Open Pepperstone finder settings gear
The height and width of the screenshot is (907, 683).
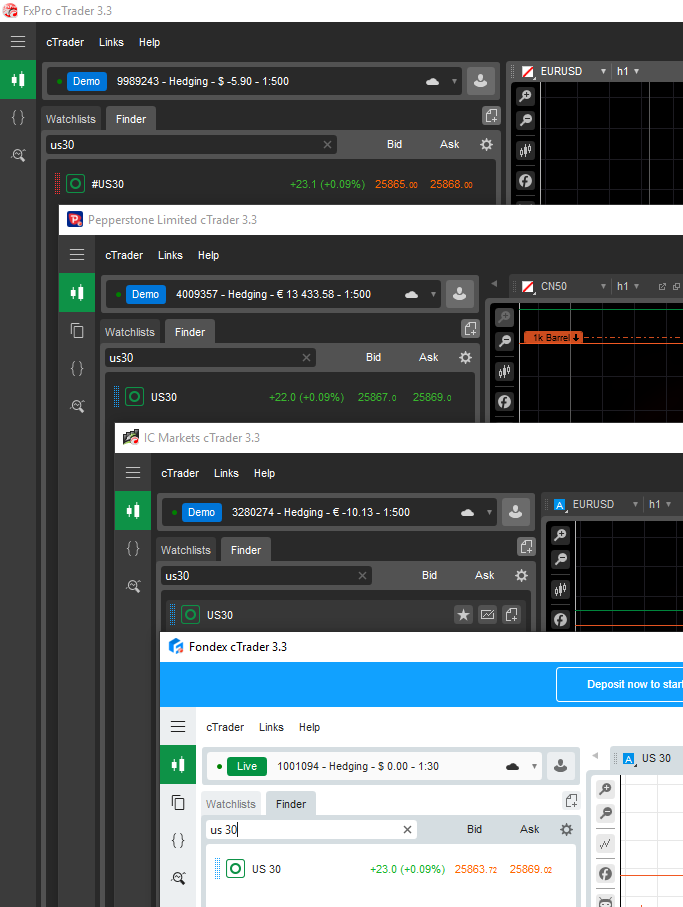tap(465, 357)
